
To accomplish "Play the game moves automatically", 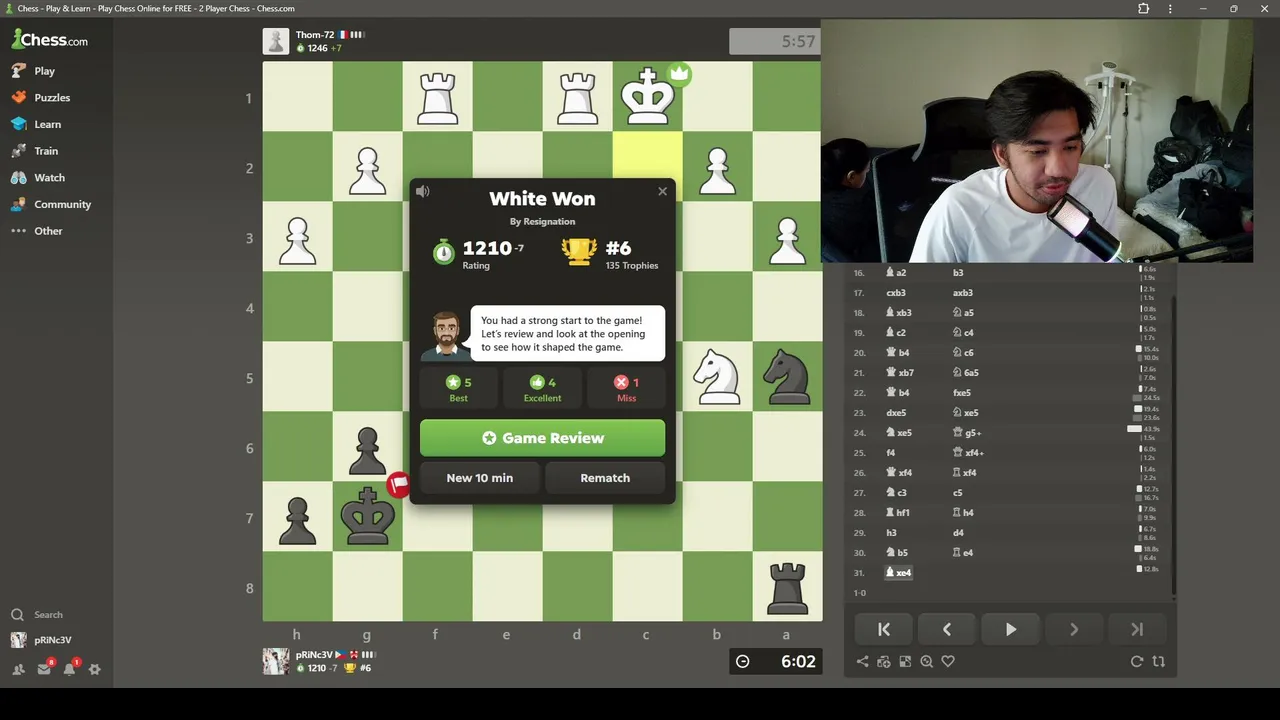I will [x=1010, y=629].
